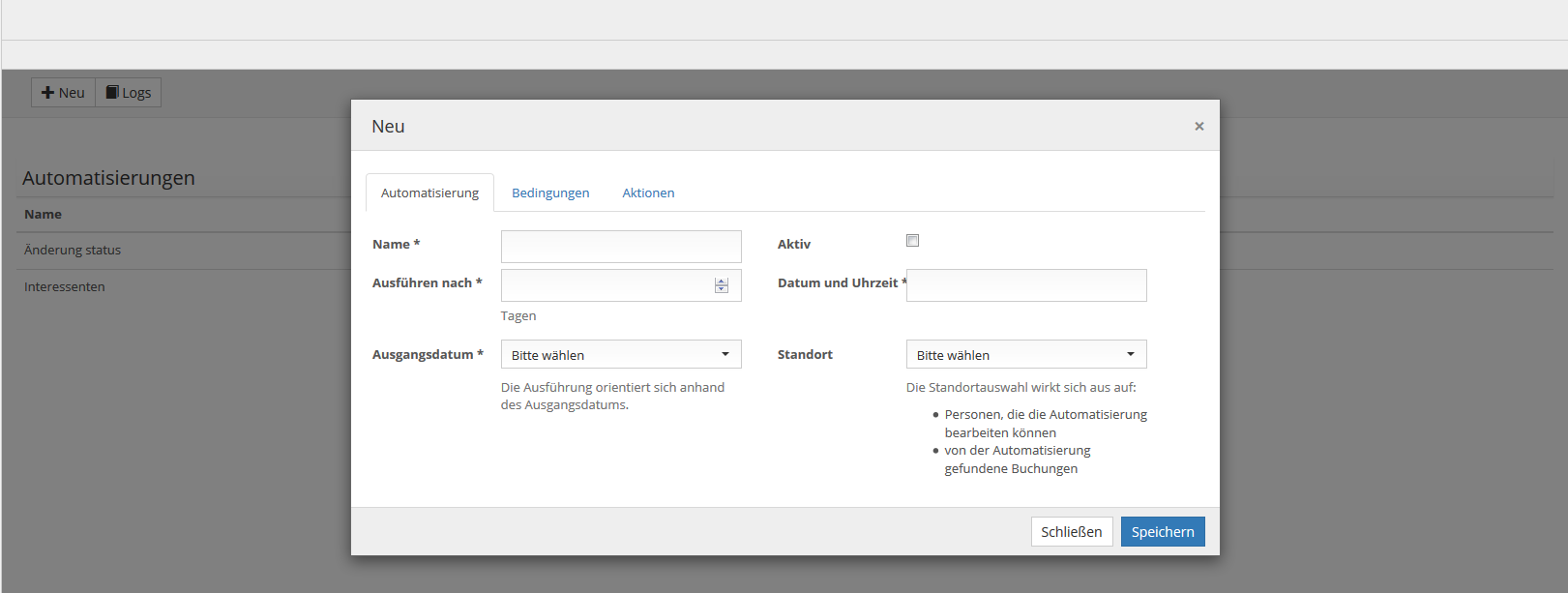The image size is (1568, 593).
Task: Click the Name column header
Action: 43,215
